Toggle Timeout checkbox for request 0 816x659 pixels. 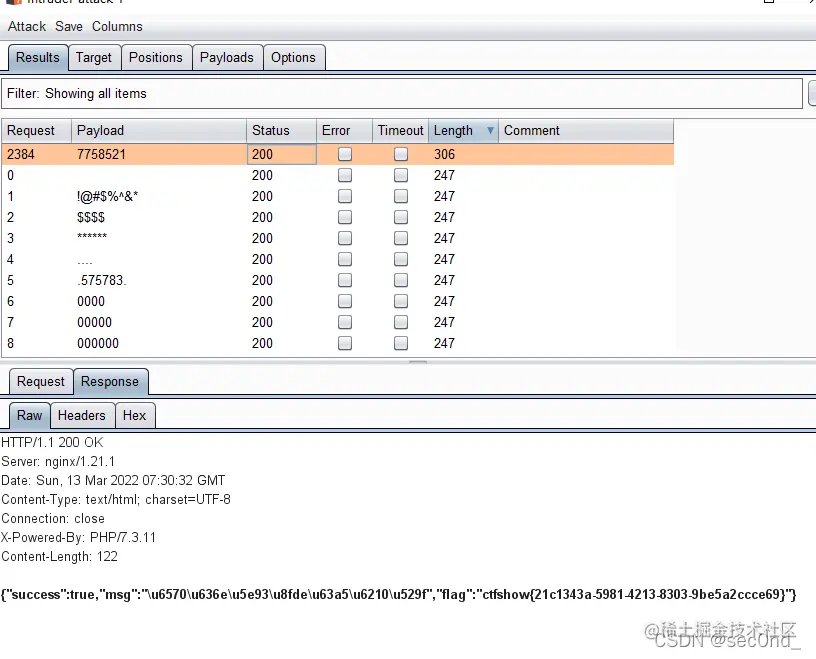[x=401, y=175]
